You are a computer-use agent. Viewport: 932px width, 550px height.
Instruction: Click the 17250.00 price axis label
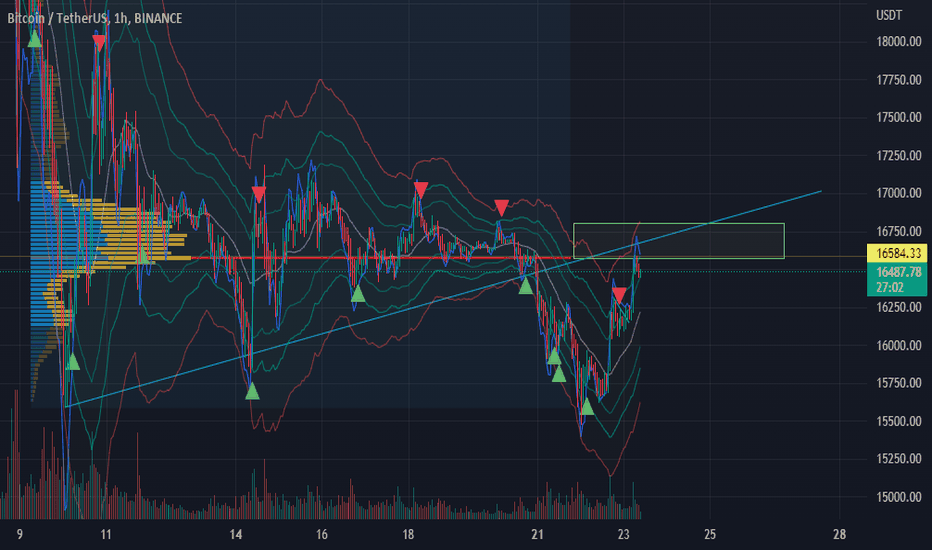[899, 155]
